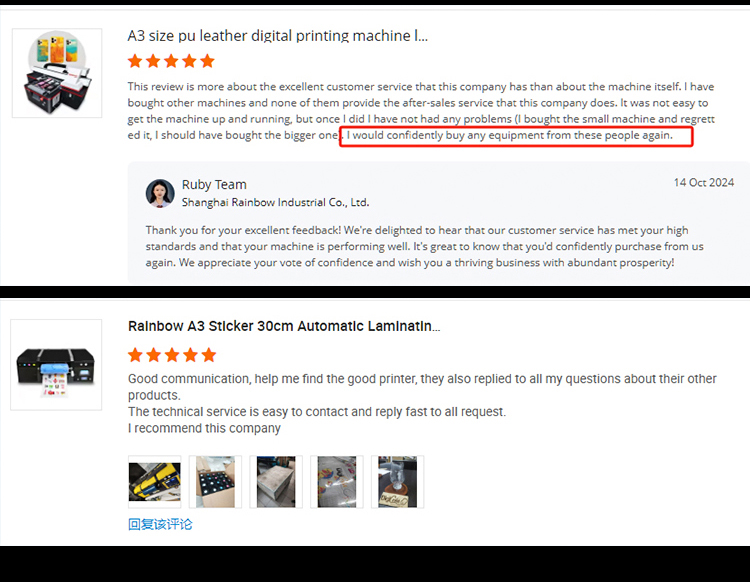Open second review photo showing open box
Viewport: 750px width, 582px height.
pyautogui.click(x=215, y=482)
